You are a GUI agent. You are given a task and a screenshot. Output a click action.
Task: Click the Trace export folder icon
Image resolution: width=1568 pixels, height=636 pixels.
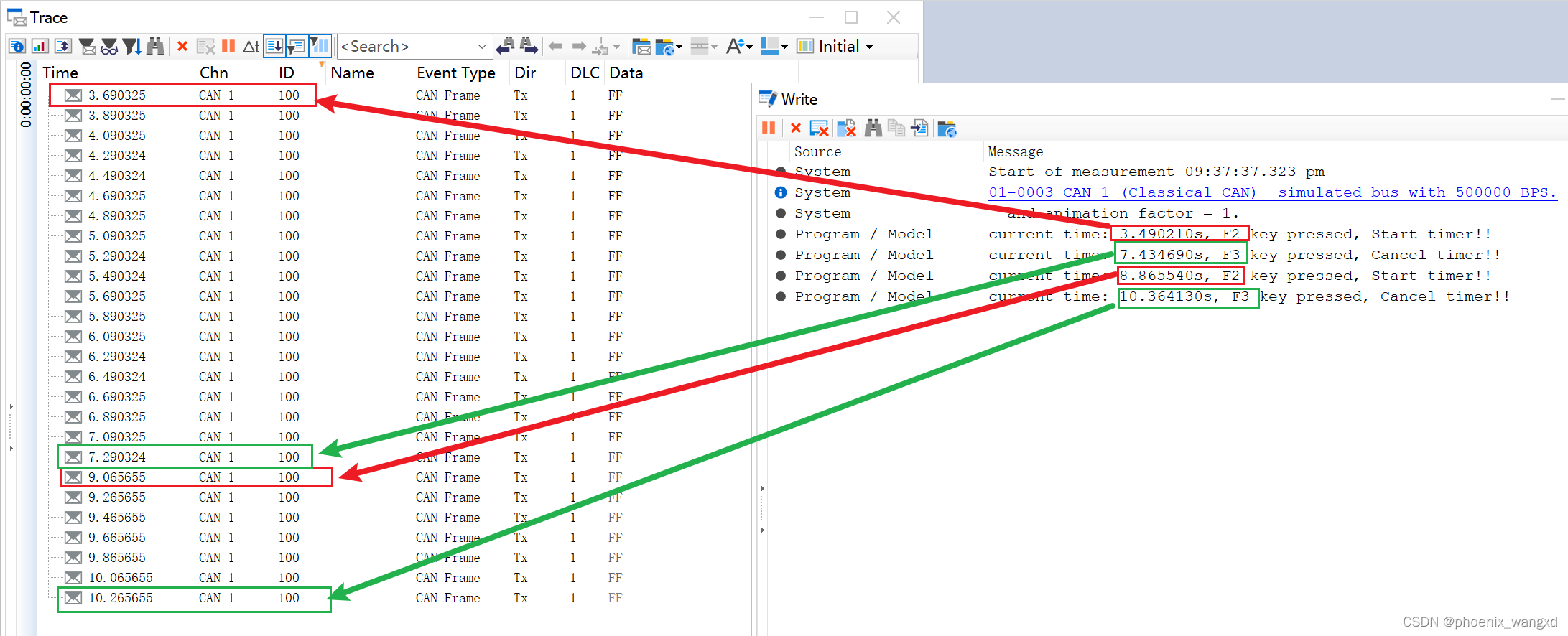tap(641, 47)
